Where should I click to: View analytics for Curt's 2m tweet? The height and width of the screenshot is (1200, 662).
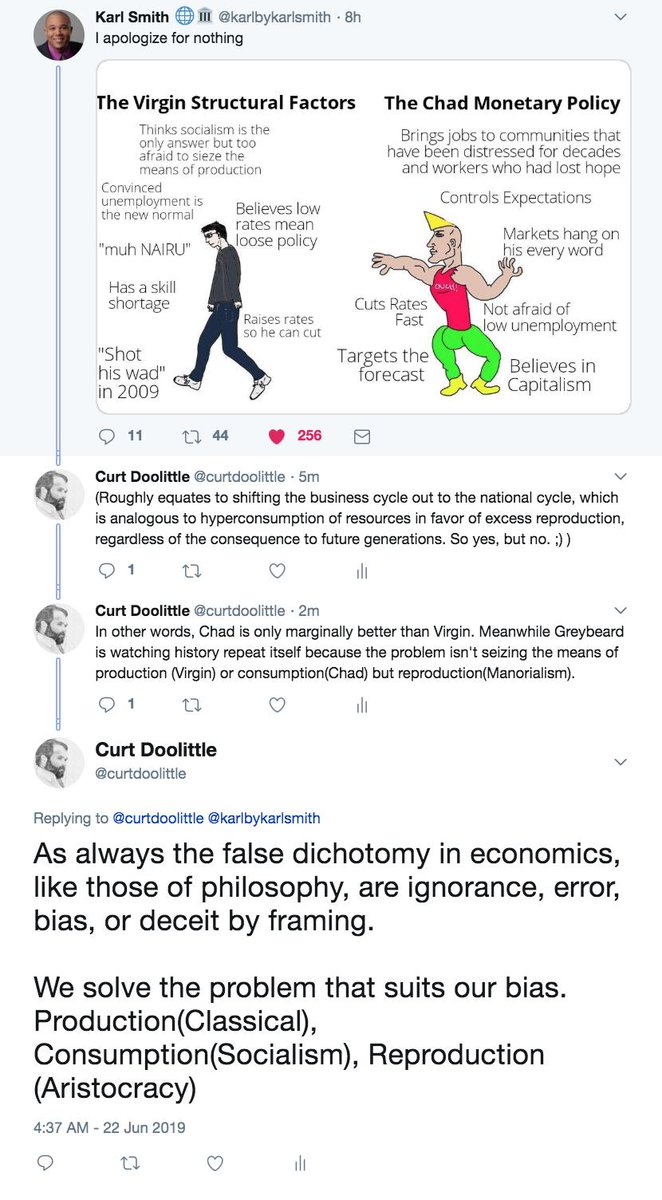pos(362,705)
